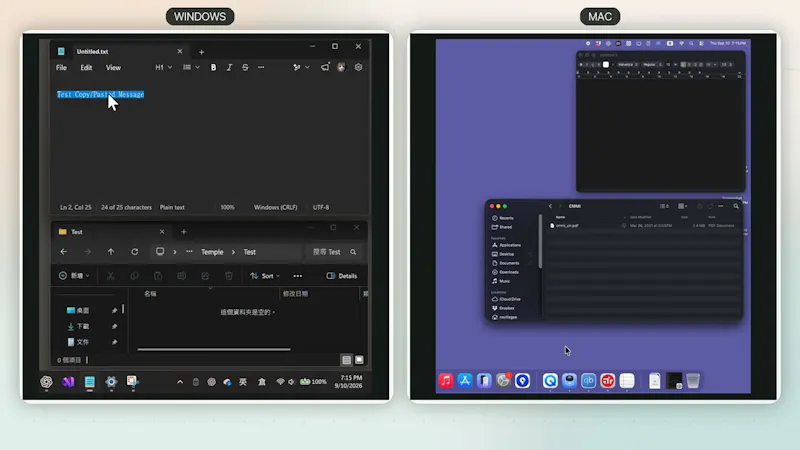800x450 pixels.
Task: Toggle strikethrough formatting in Notepad
Action: coord(245,67)
